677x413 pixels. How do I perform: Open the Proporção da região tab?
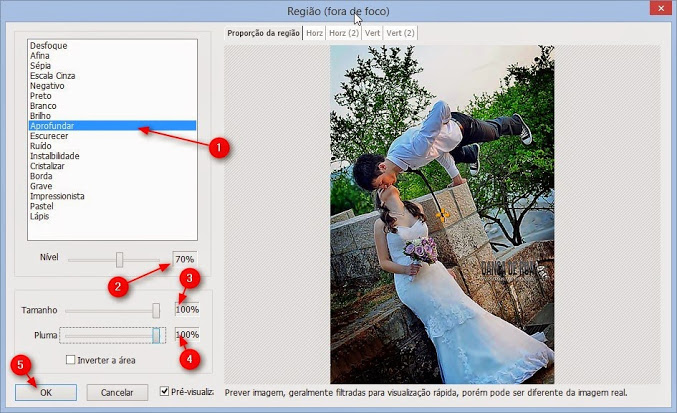tap(264, 33)
